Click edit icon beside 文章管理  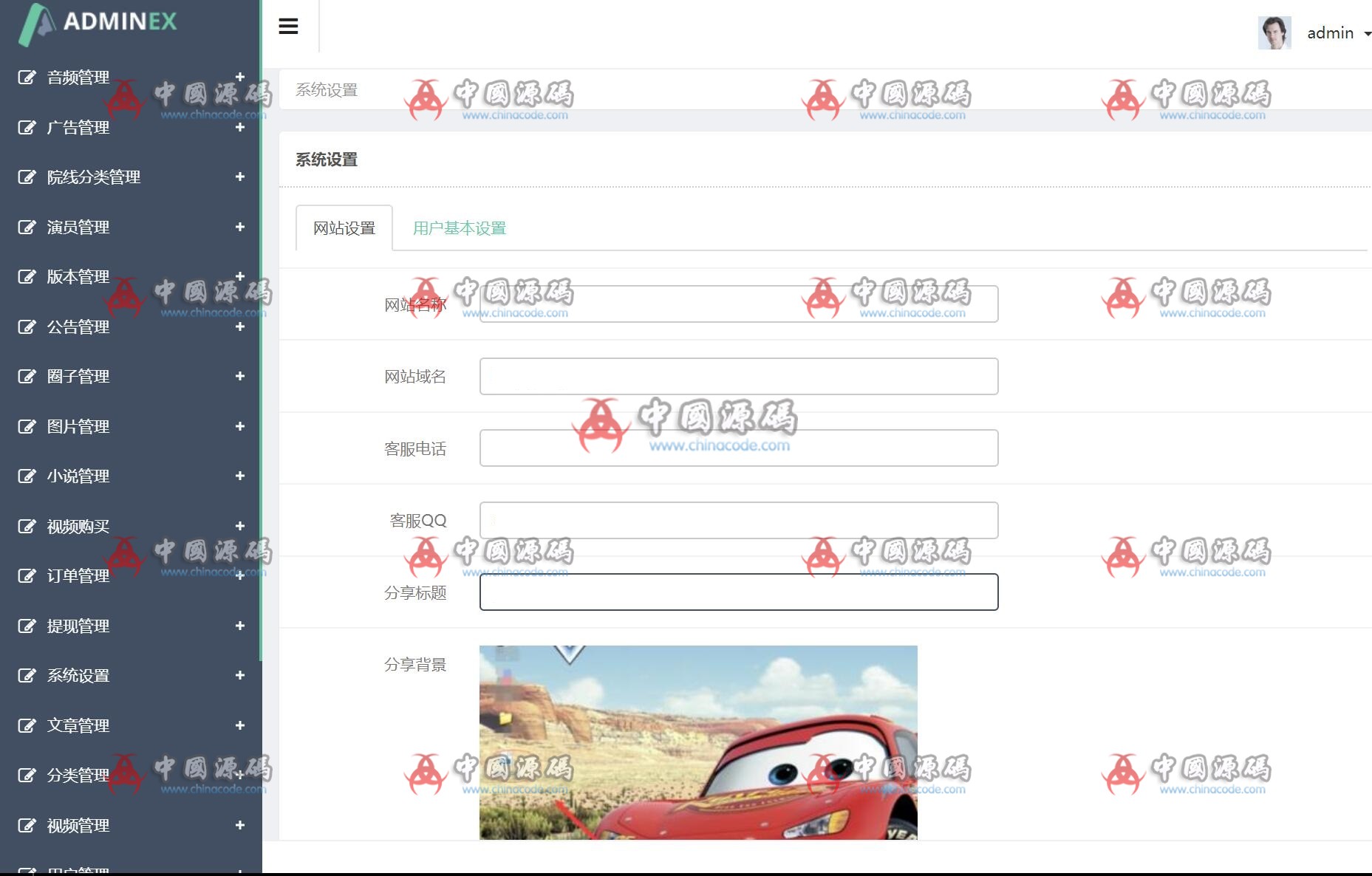pos(27,725)
